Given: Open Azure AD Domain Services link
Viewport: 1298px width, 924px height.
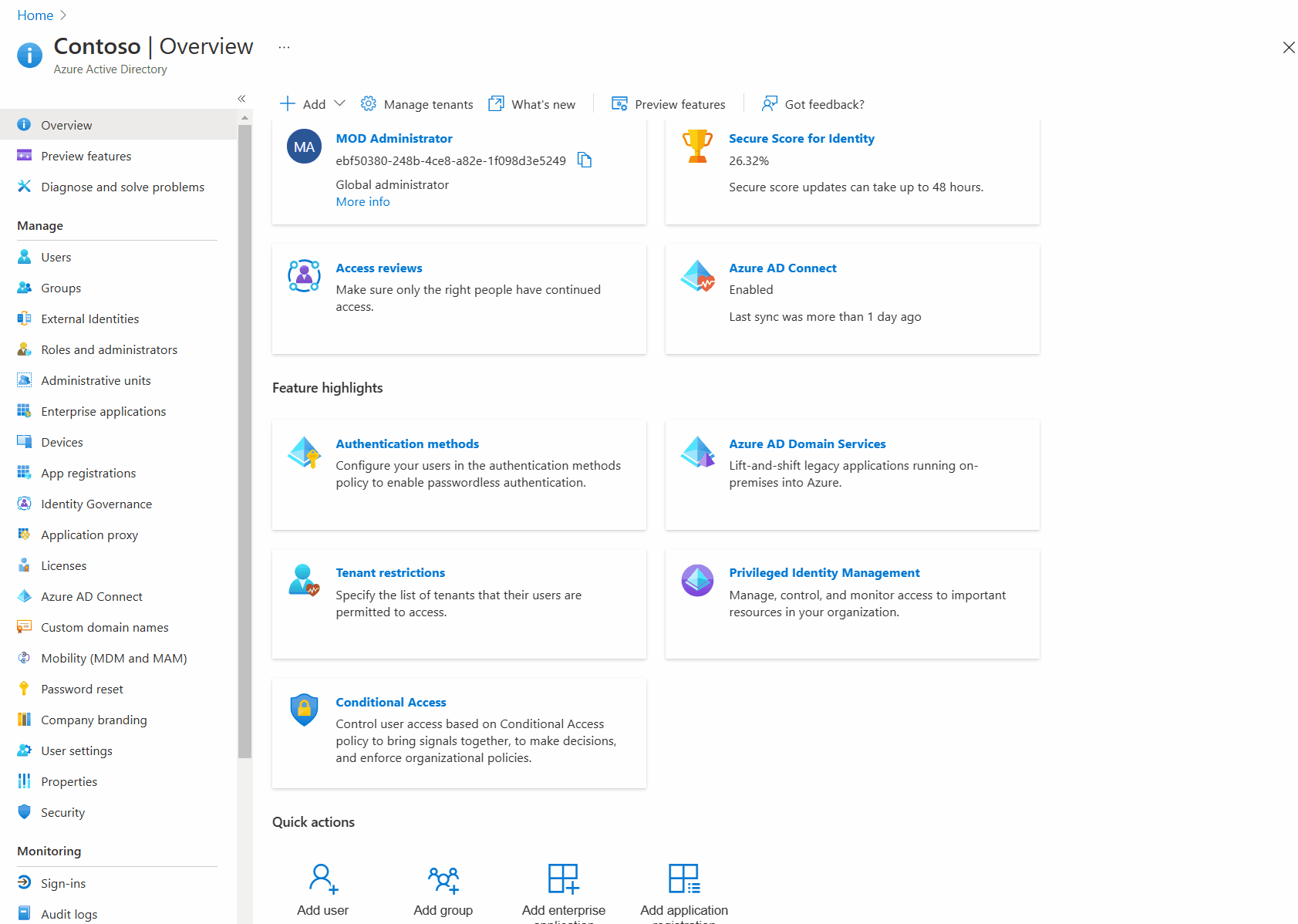Looking at the screenshot, I should click(807, 444).
